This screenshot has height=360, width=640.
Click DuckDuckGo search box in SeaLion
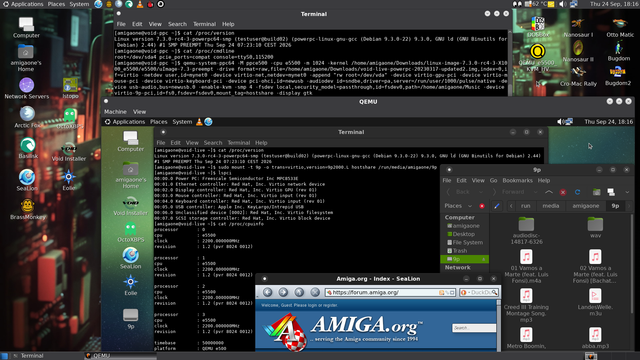click(x=478, y=293)
